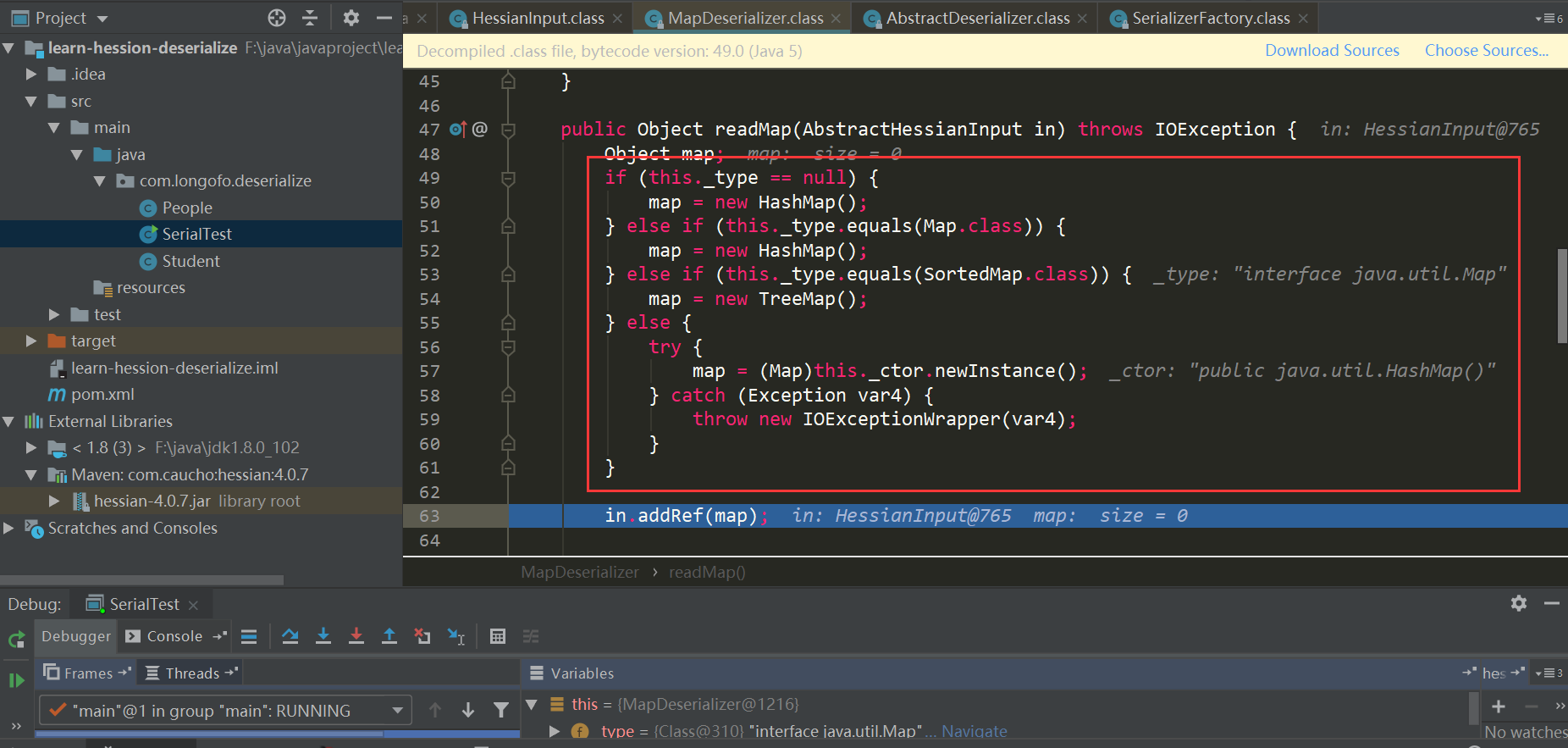Switch to the HessianInput.class editor tab
Viewport: 1568px width, 748px height.
(538, 18)
